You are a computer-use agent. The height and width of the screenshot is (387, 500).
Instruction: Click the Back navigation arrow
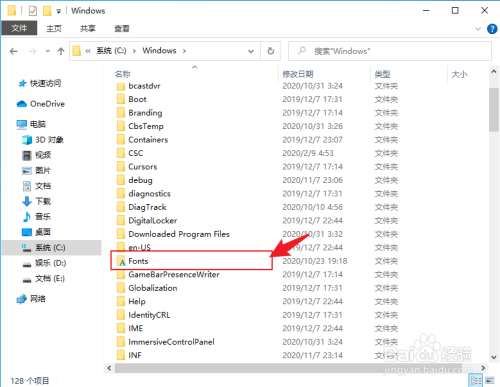pyautogui.click(x=14, y=51)
